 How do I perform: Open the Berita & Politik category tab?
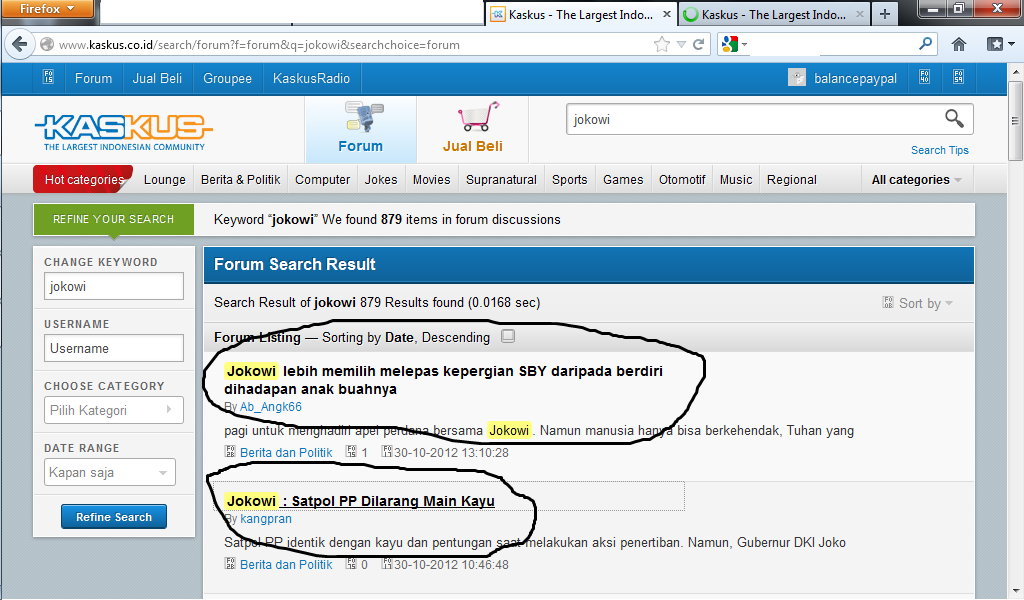[240, 180]
